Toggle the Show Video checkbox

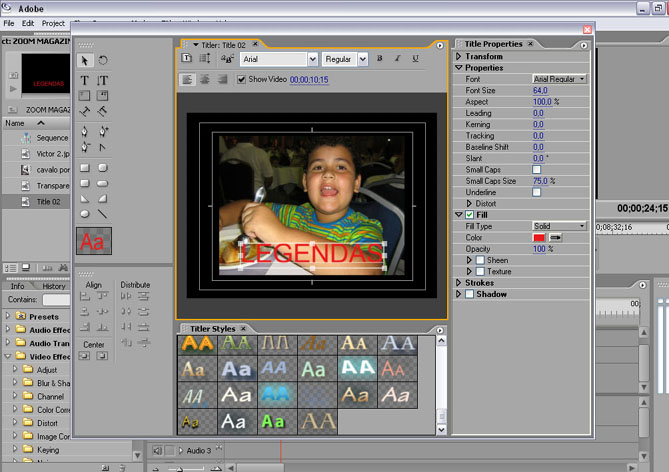pyautogui.click(x=242, y=79)
